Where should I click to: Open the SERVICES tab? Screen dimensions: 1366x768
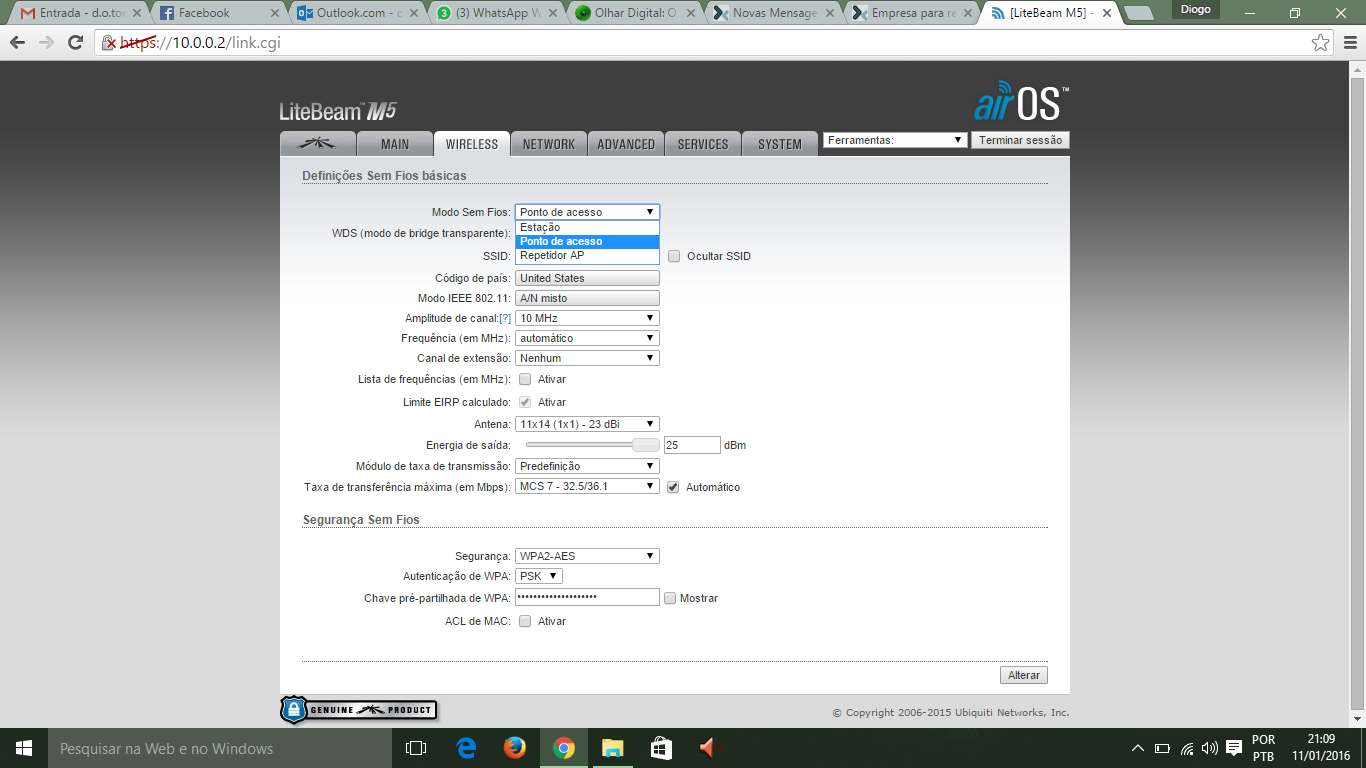(x=703, y=144)
